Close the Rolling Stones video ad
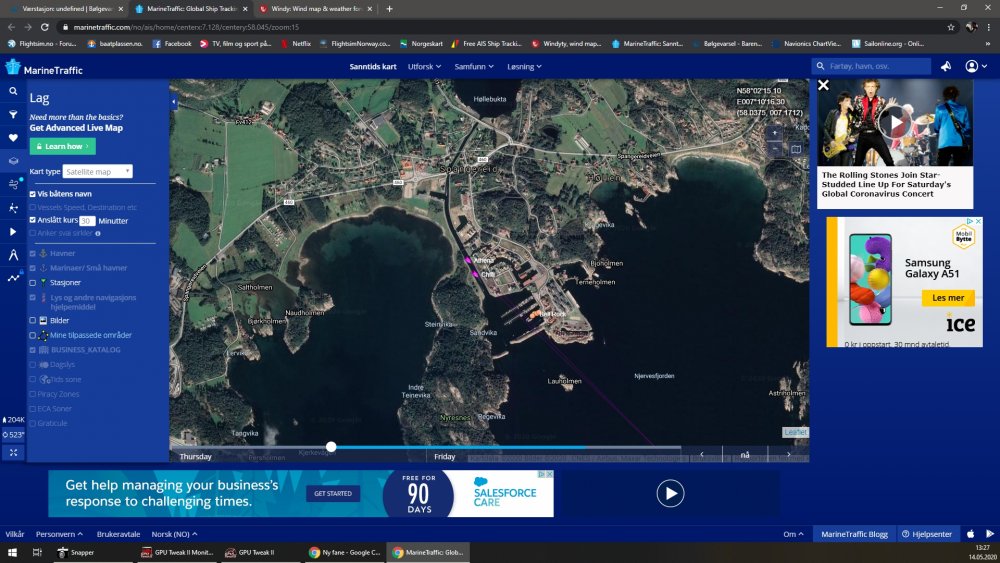 823,85
